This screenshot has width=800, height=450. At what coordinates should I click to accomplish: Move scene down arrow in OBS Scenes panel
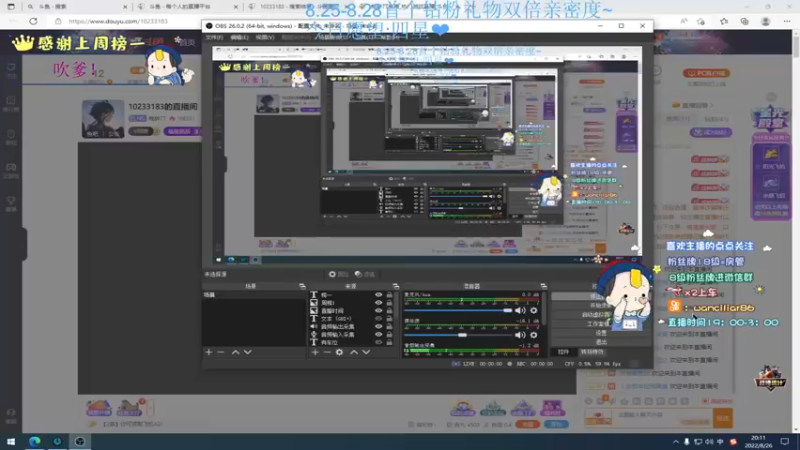[x=247, y=352]
